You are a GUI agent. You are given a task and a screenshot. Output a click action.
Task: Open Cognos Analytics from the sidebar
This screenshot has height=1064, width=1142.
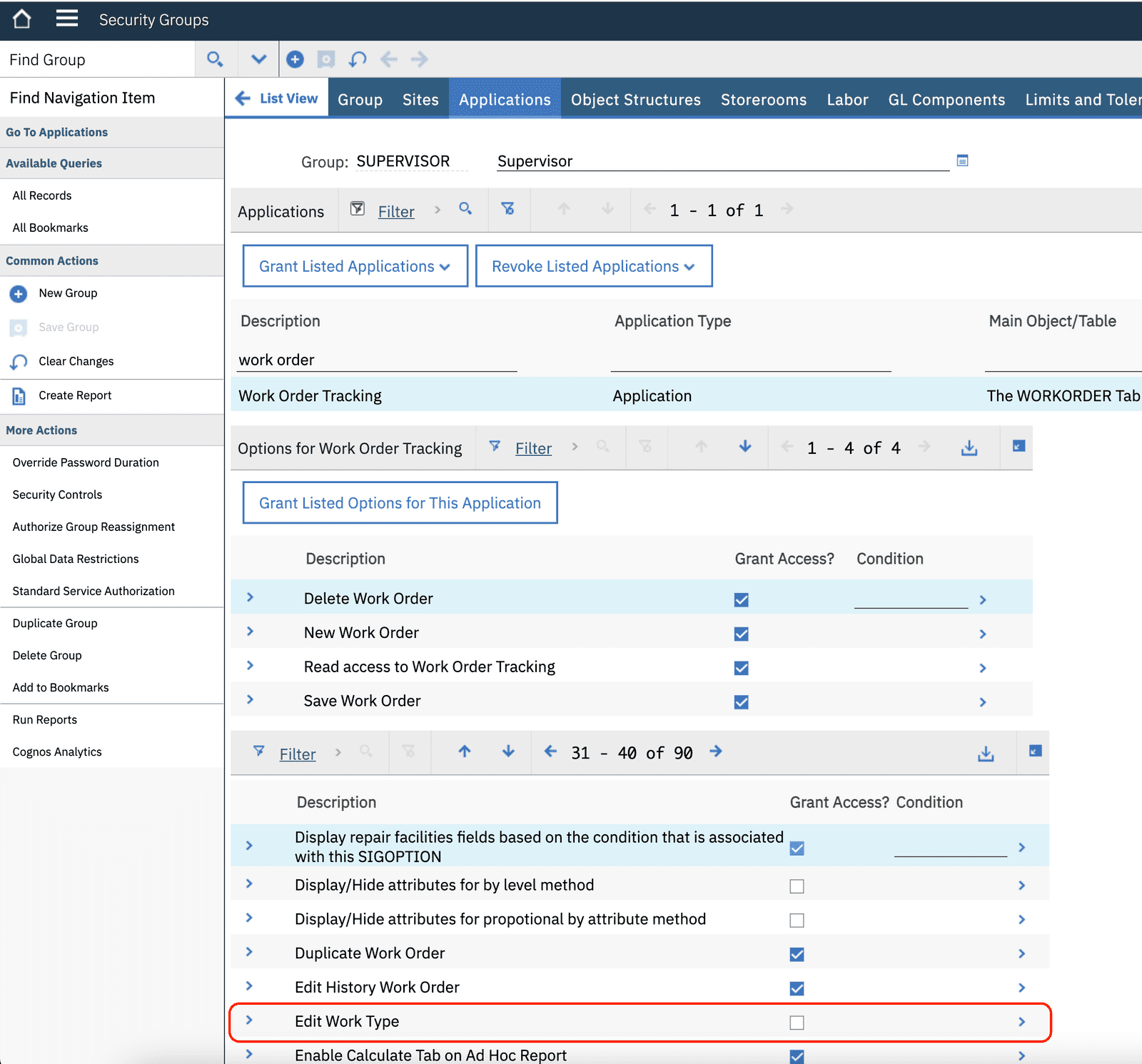point(57,751)
